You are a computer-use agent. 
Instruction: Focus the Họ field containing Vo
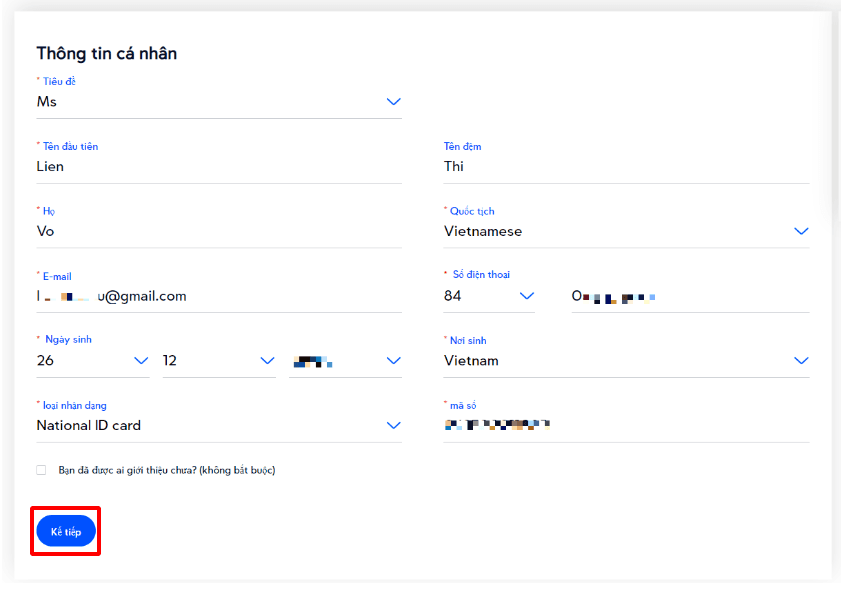219,231
